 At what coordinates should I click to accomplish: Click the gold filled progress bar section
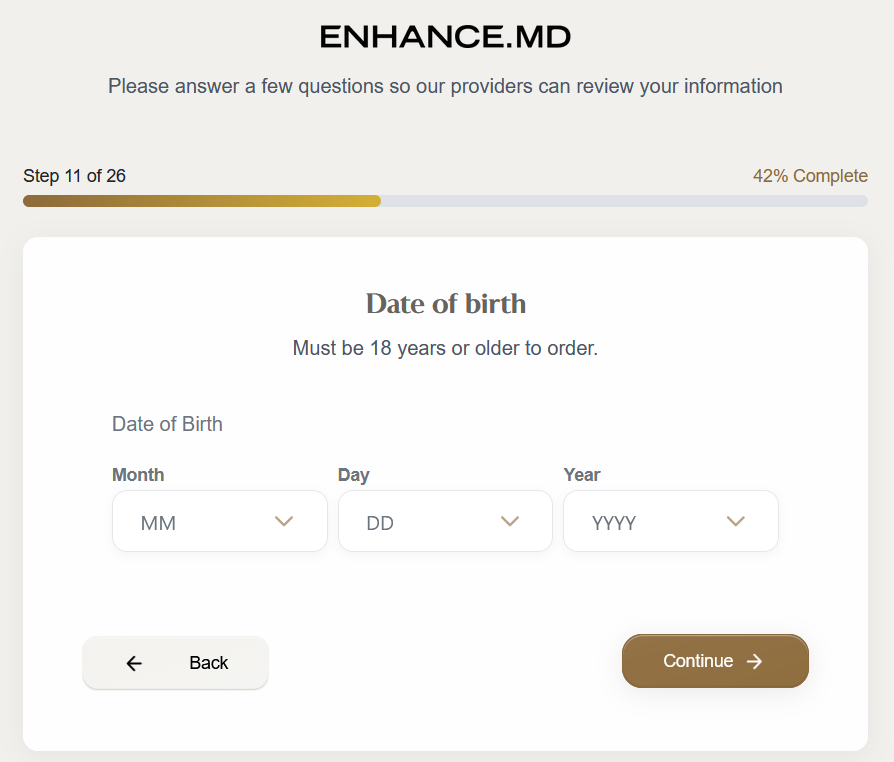(x=201, y=201)
